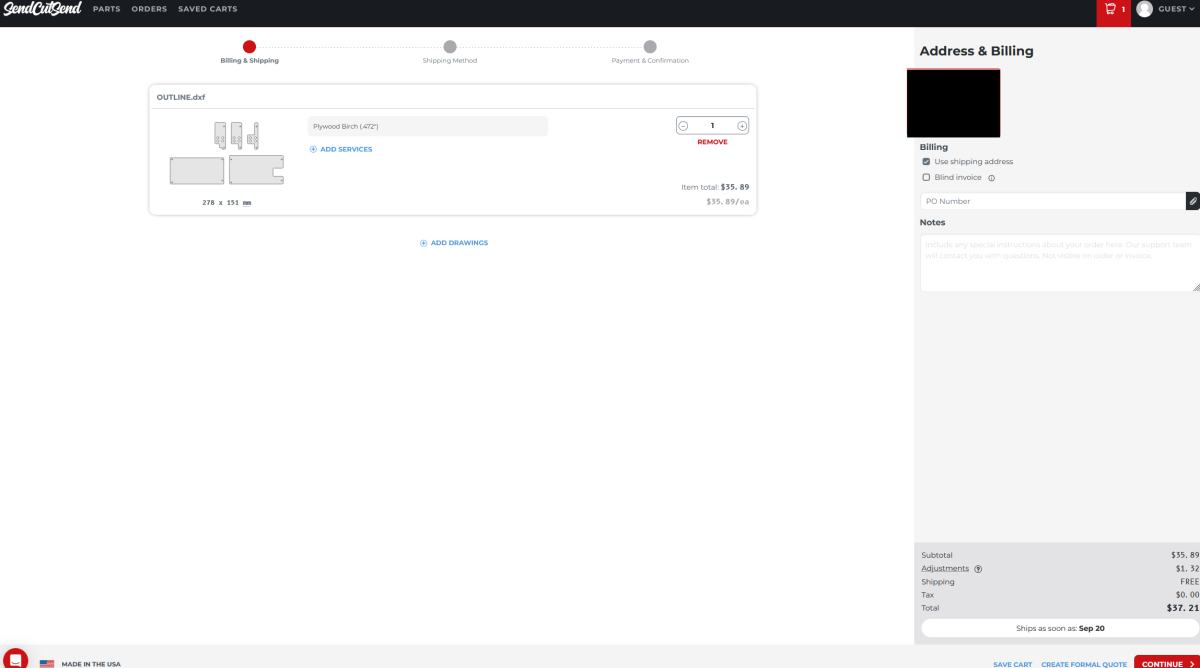Uncheck Use shipping address
Screen dimensions: 1200x668
point(926,161)
